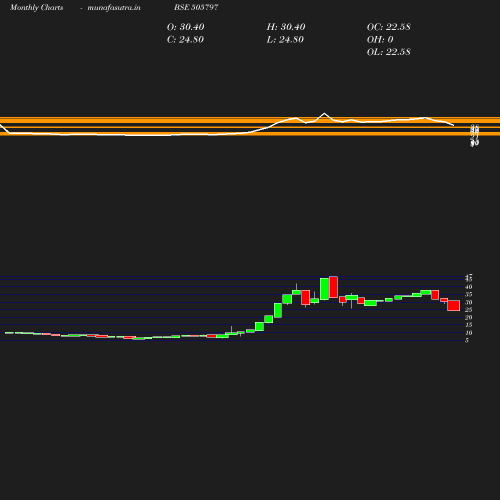
Task: Click the 'OH: 0' value
Action: pos(380,40)
